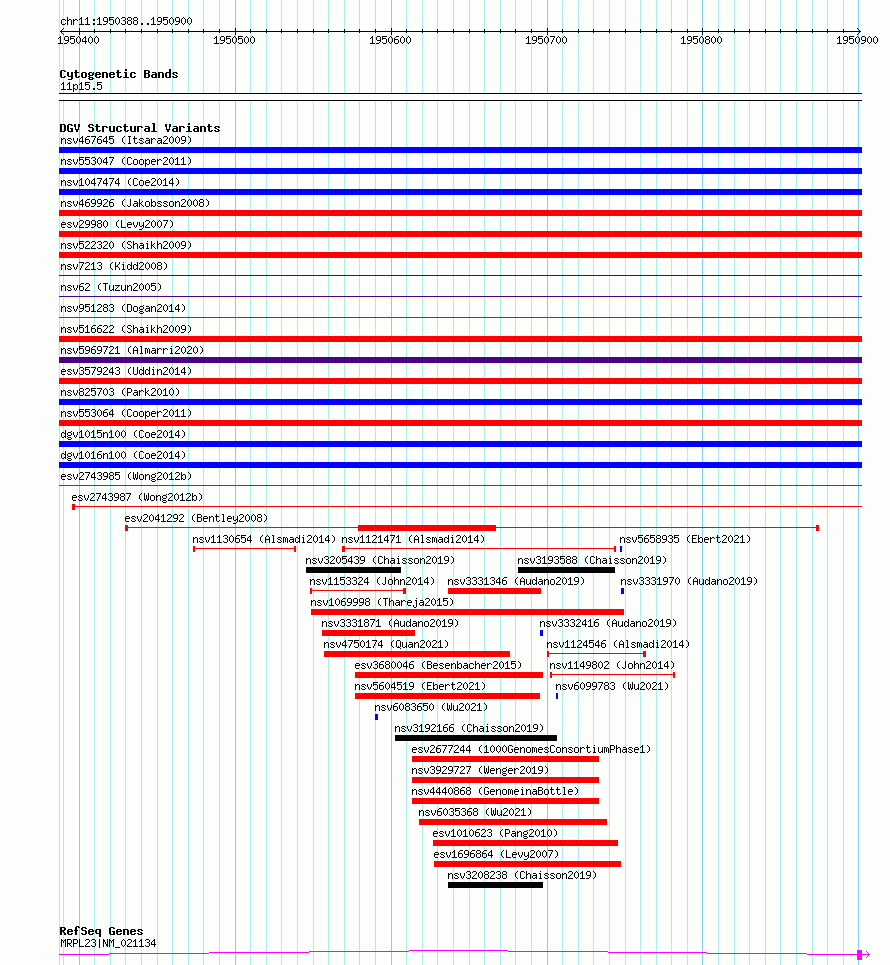Click the 1950600 ruler tick label
This screenshot has width=890, height=965.
click(x=390, y=40)
